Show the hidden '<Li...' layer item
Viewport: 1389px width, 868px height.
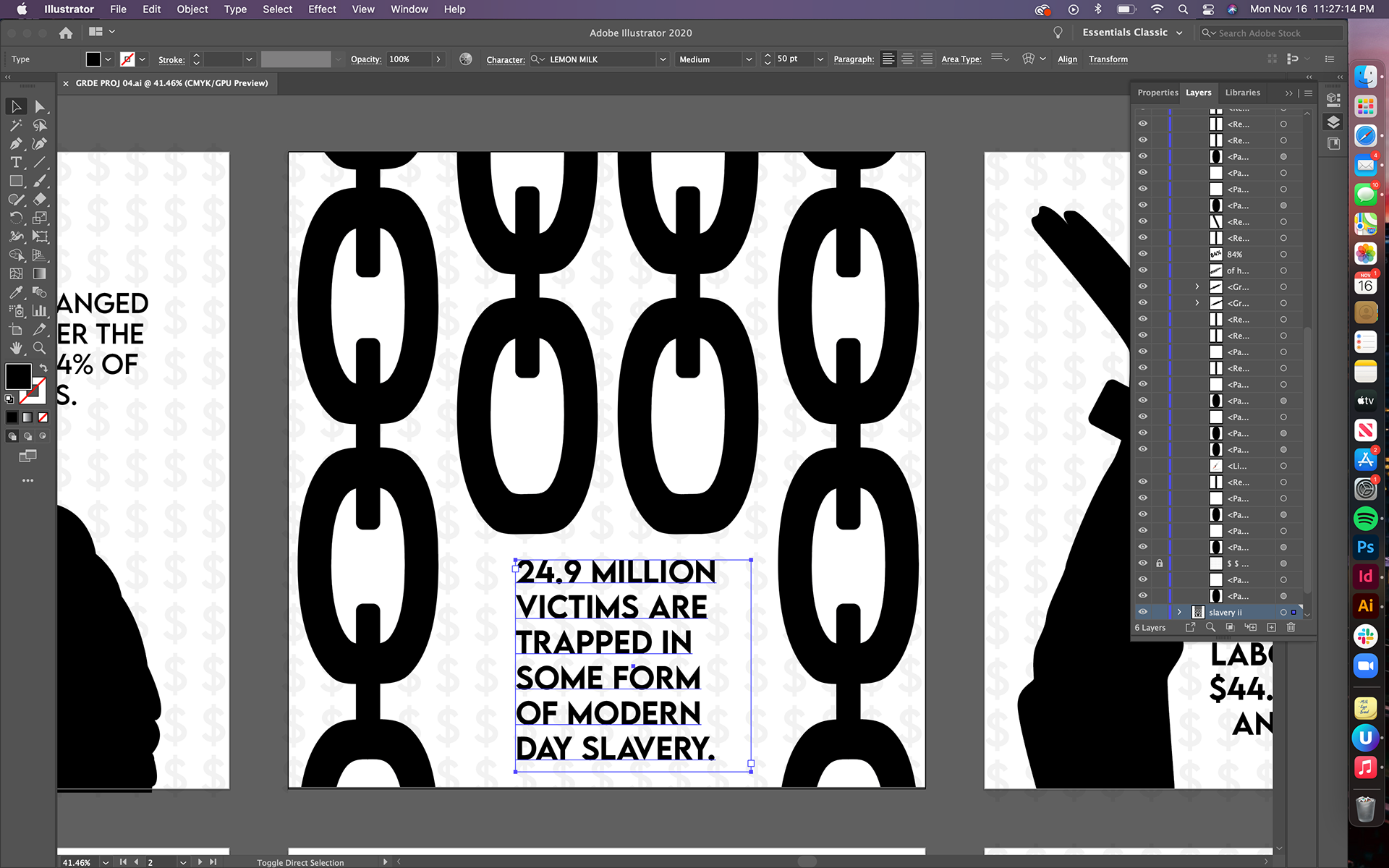coord(1143,466)
